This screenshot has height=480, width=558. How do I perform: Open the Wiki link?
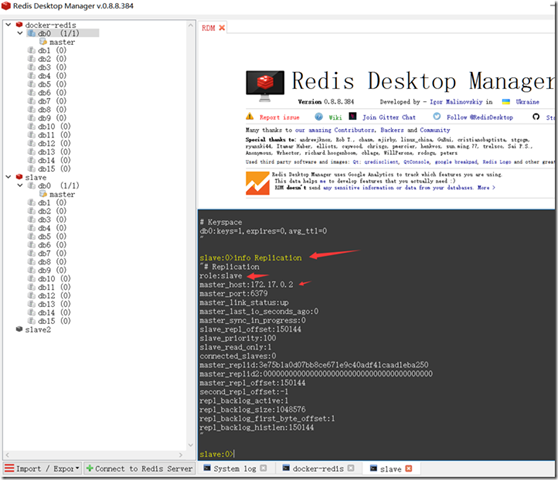335,117
